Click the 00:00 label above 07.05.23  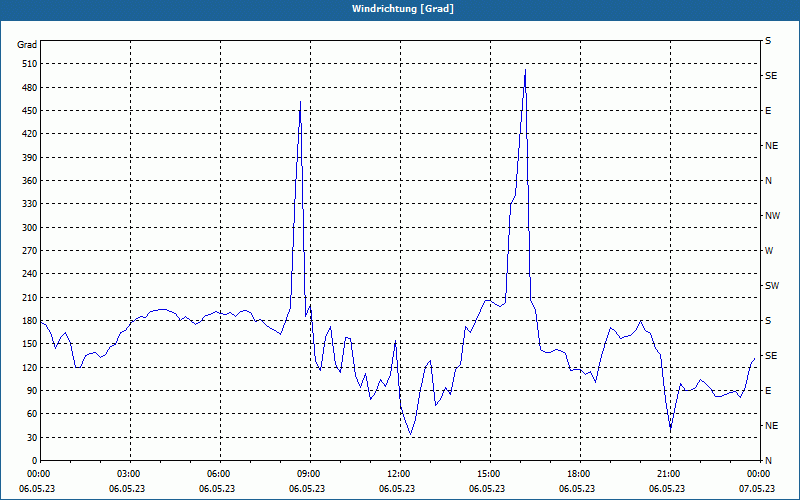click(760, 473)
